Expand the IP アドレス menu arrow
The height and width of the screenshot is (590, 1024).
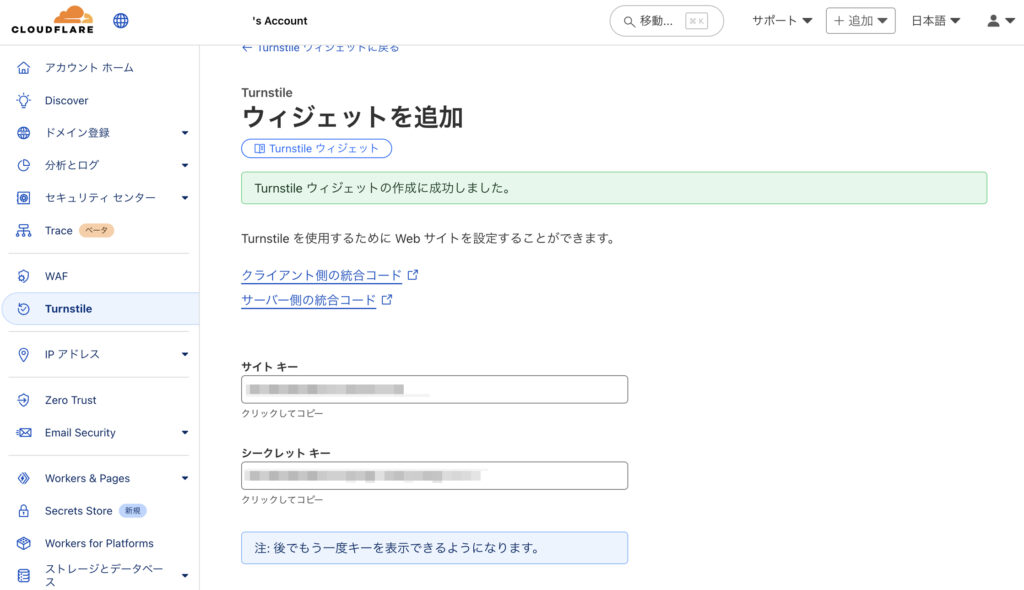pyautogui.click(x=185, y=354)
